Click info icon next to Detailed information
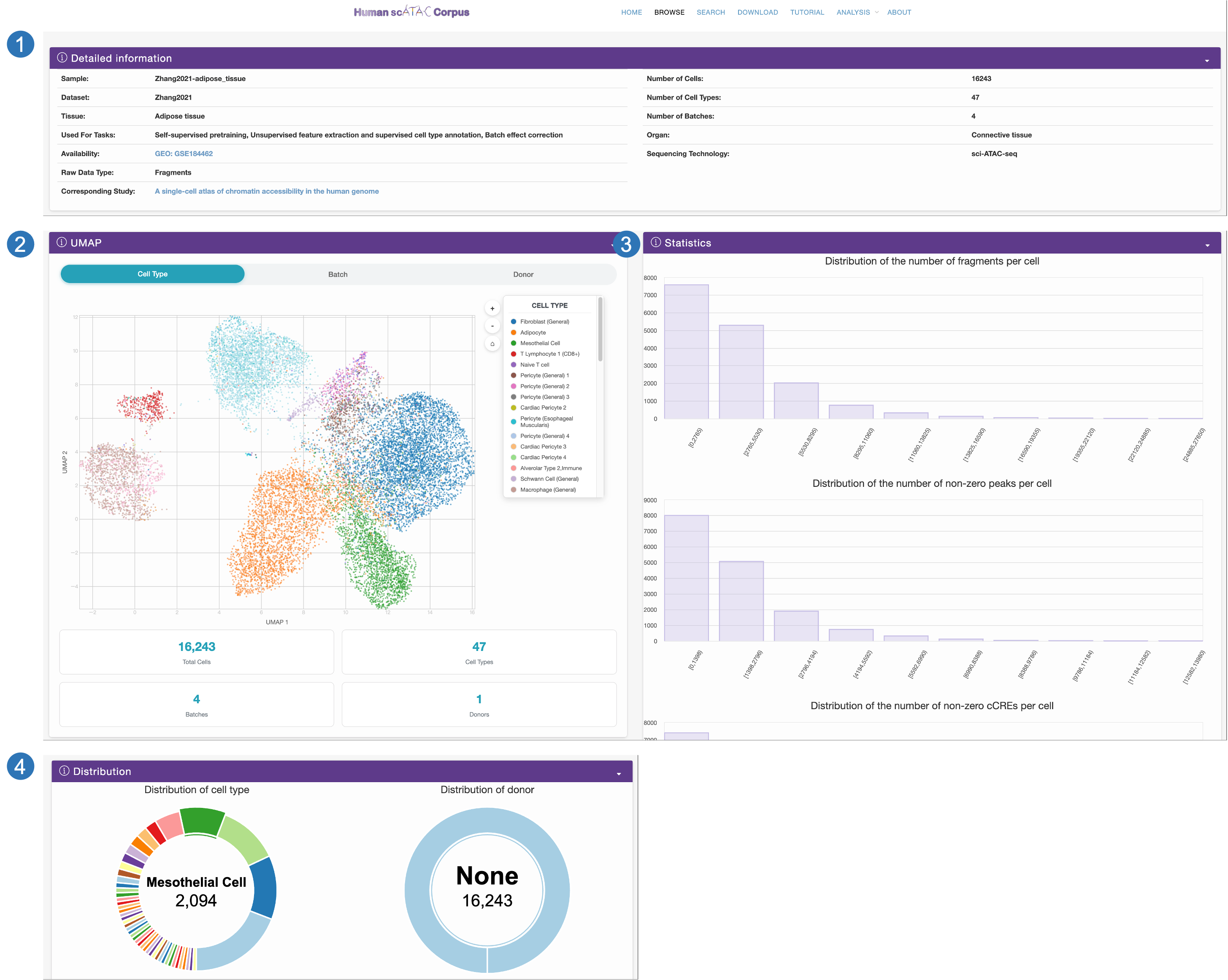Viewport: 1228px width, 980px height. pos(62,58)
